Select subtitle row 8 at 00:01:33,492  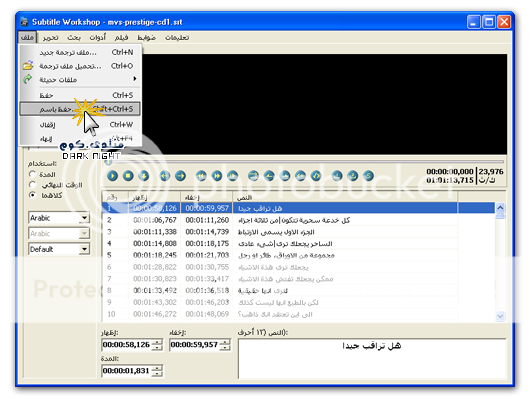pyautogui.click(x=298, y=290)
